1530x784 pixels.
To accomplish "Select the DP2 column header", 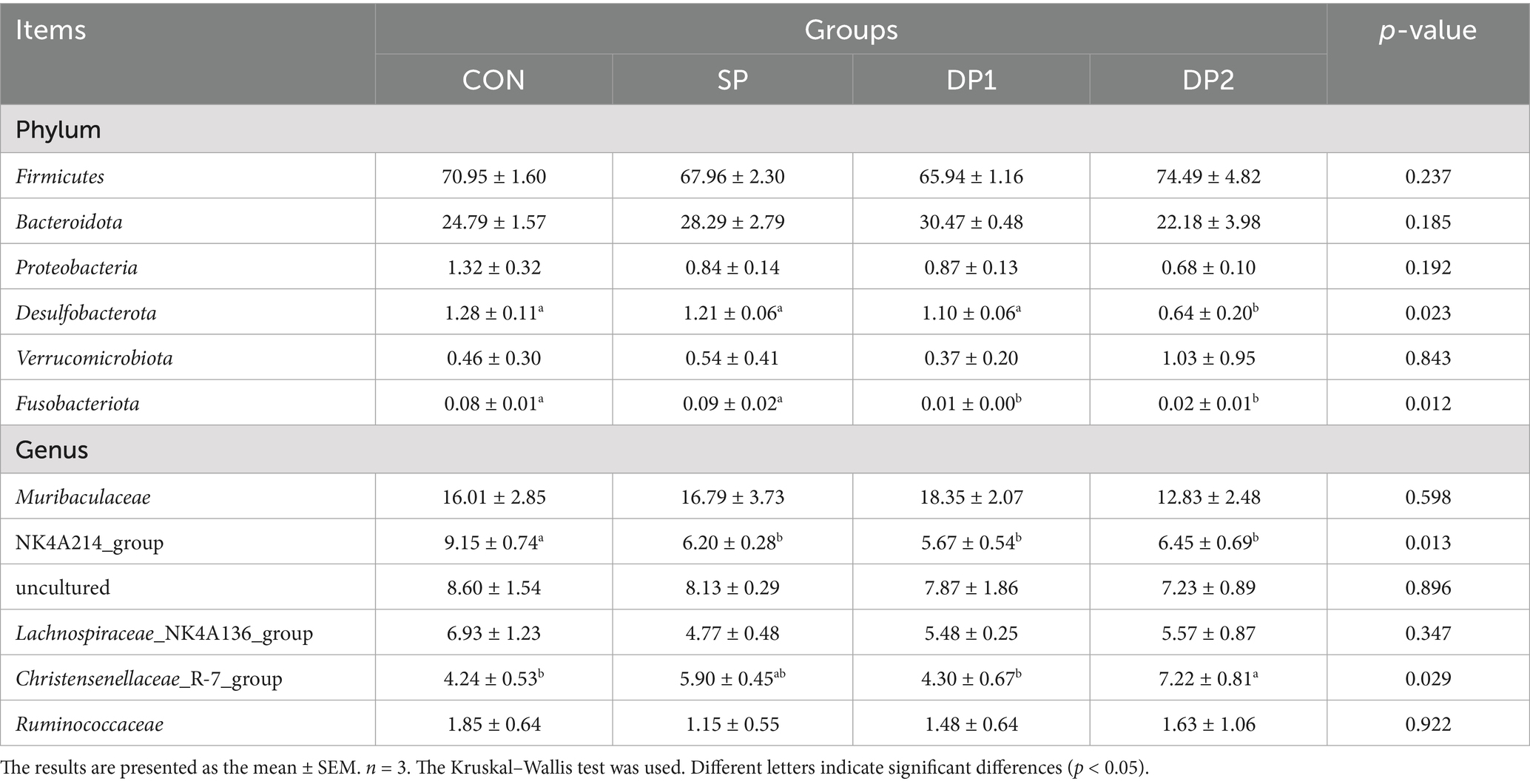I will pyautogui.click(x=1208, y=80).
